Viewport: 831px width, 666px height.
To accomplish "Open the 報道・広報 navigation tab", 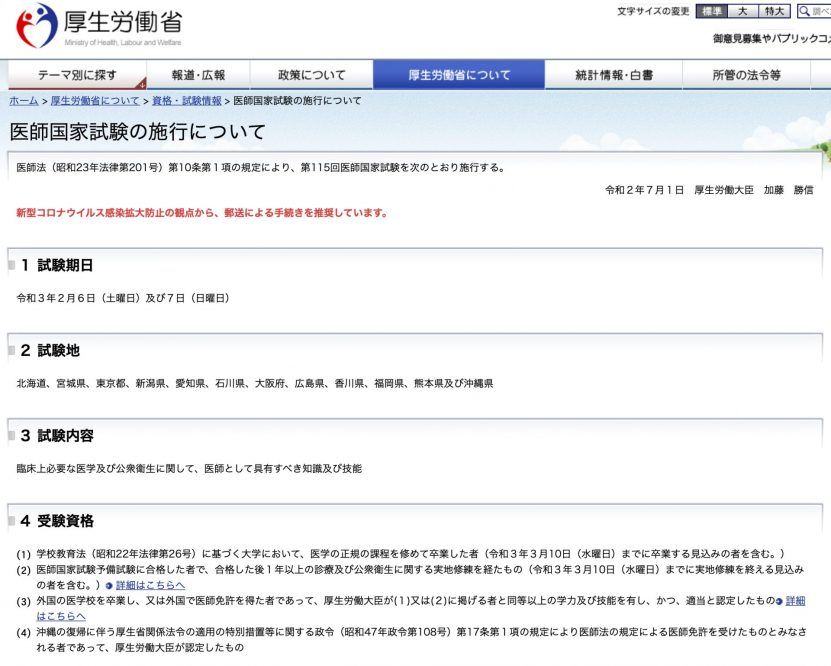I will 198,75.
